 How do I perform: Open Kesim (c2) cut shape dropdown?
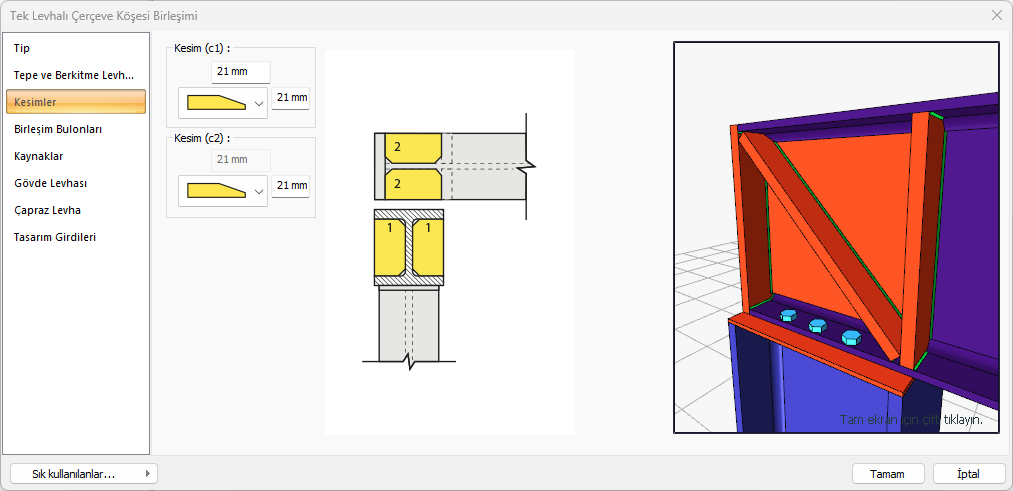pyautogui.click(x=223, y=191)
